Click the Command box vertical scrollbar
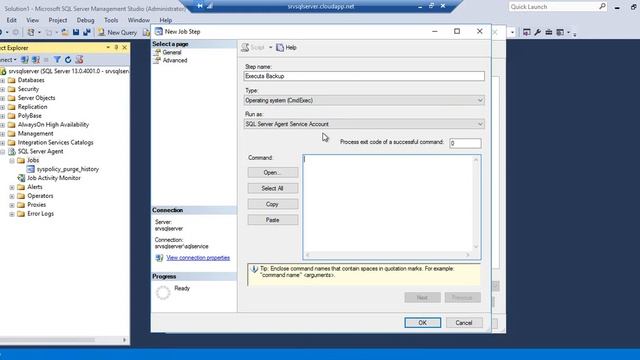Viewport: 640px width, 360px height. 476,203
